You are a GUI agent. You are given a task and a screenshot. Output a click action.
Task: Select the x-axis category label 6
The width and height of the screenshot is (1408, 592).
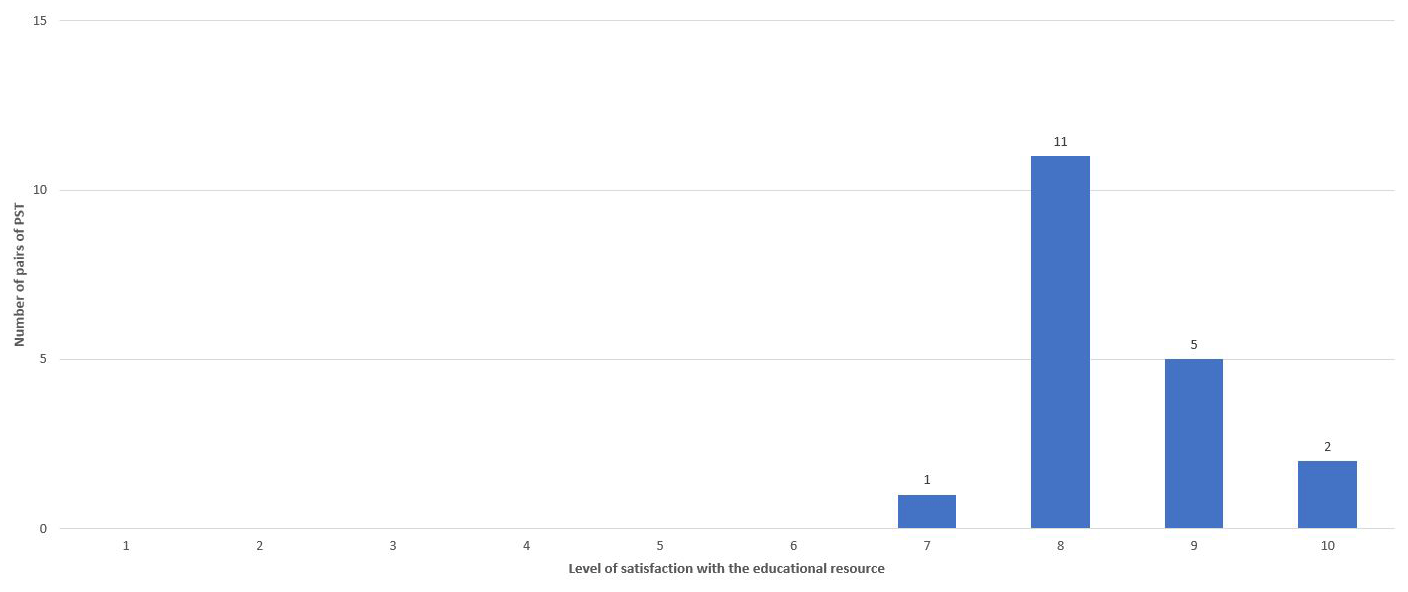click(793, 546)
